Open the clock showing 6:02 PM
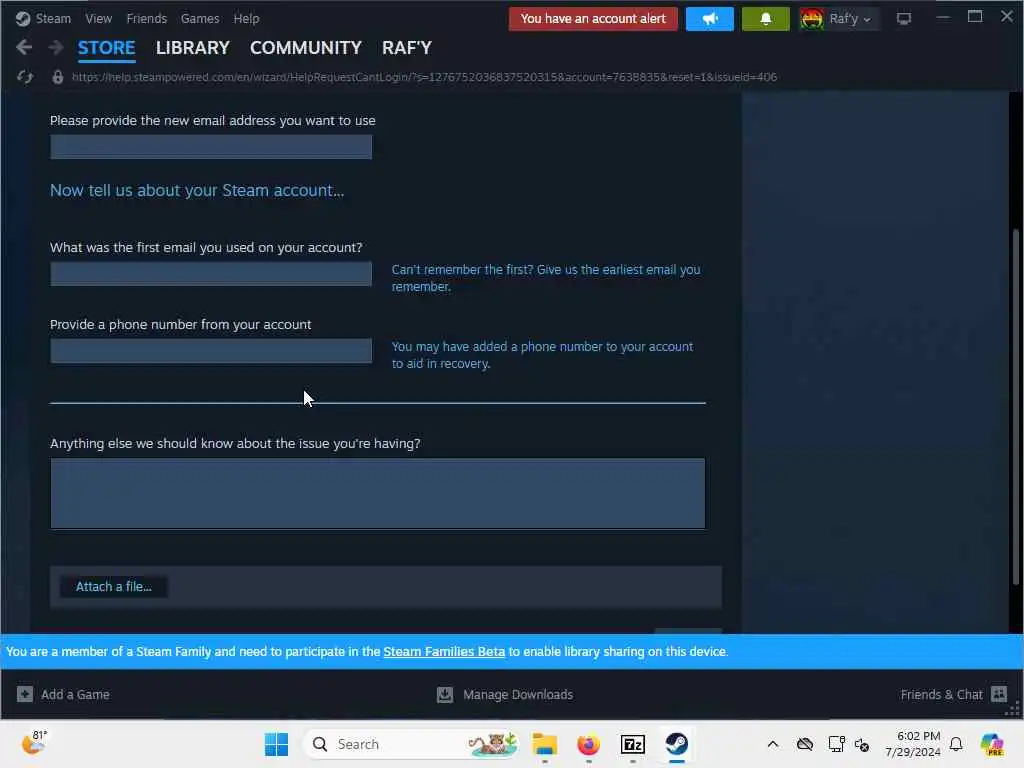This screenshot has height=768, width=1024. [913, 744]
